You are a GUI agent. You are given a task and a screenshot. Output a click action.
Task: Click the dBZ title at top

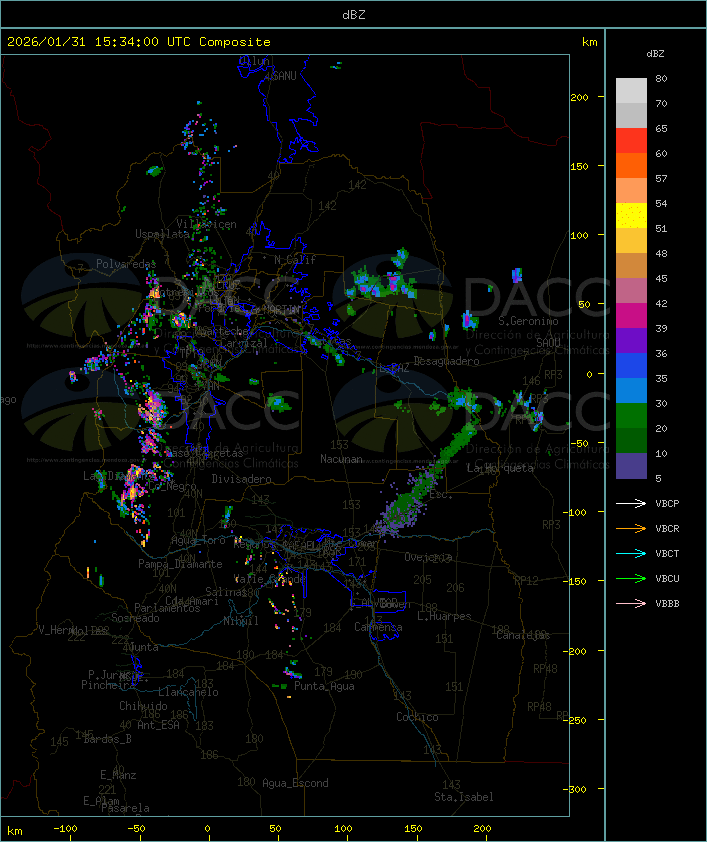point(353,14)
